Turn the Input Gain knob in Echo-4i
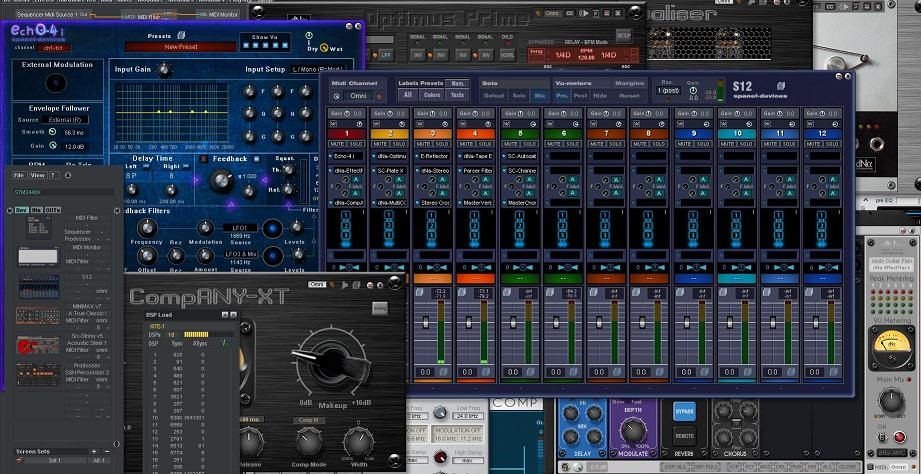Screen dimensions: 921x474 tap(164, 70)
